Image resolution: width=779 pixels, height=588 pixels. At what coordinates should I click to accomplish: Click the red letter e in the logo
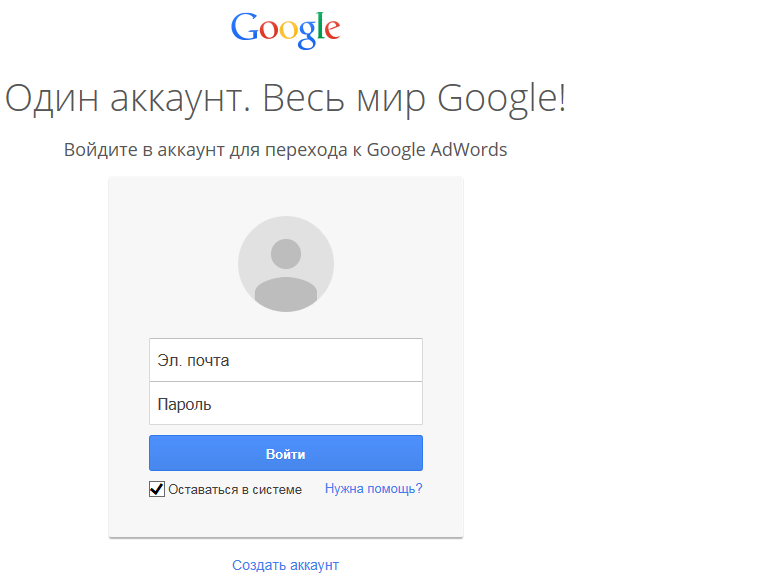tap(332, 31)
